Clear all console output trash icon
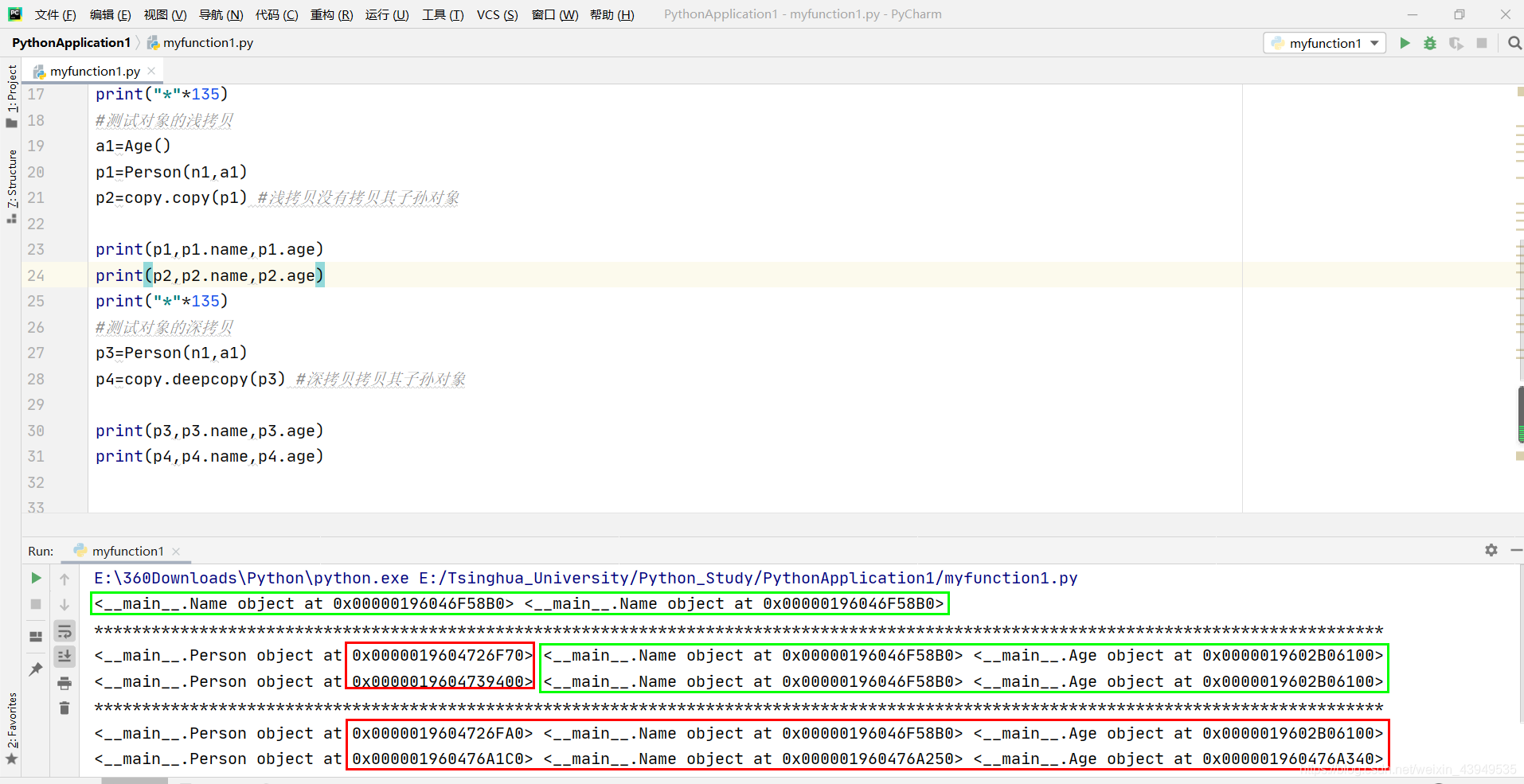Image resolution: width=1524 pixels, height=784 pixels. tap(64, 708)
